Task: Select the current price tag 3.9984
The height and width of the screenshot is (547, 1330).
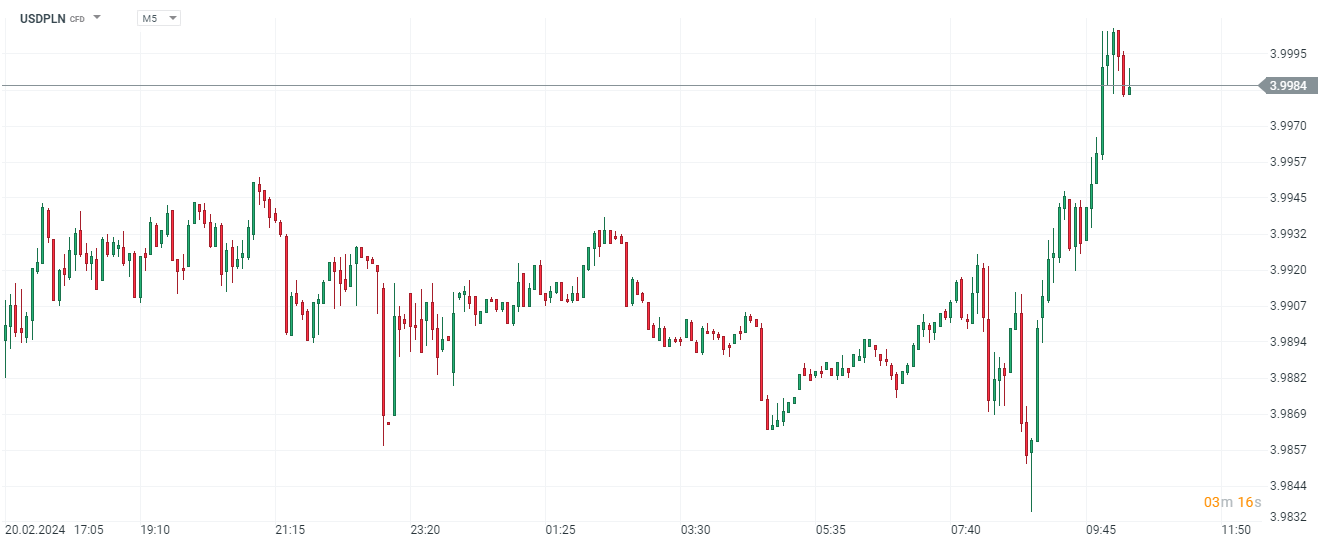Action: click(x=1287, y=86)
